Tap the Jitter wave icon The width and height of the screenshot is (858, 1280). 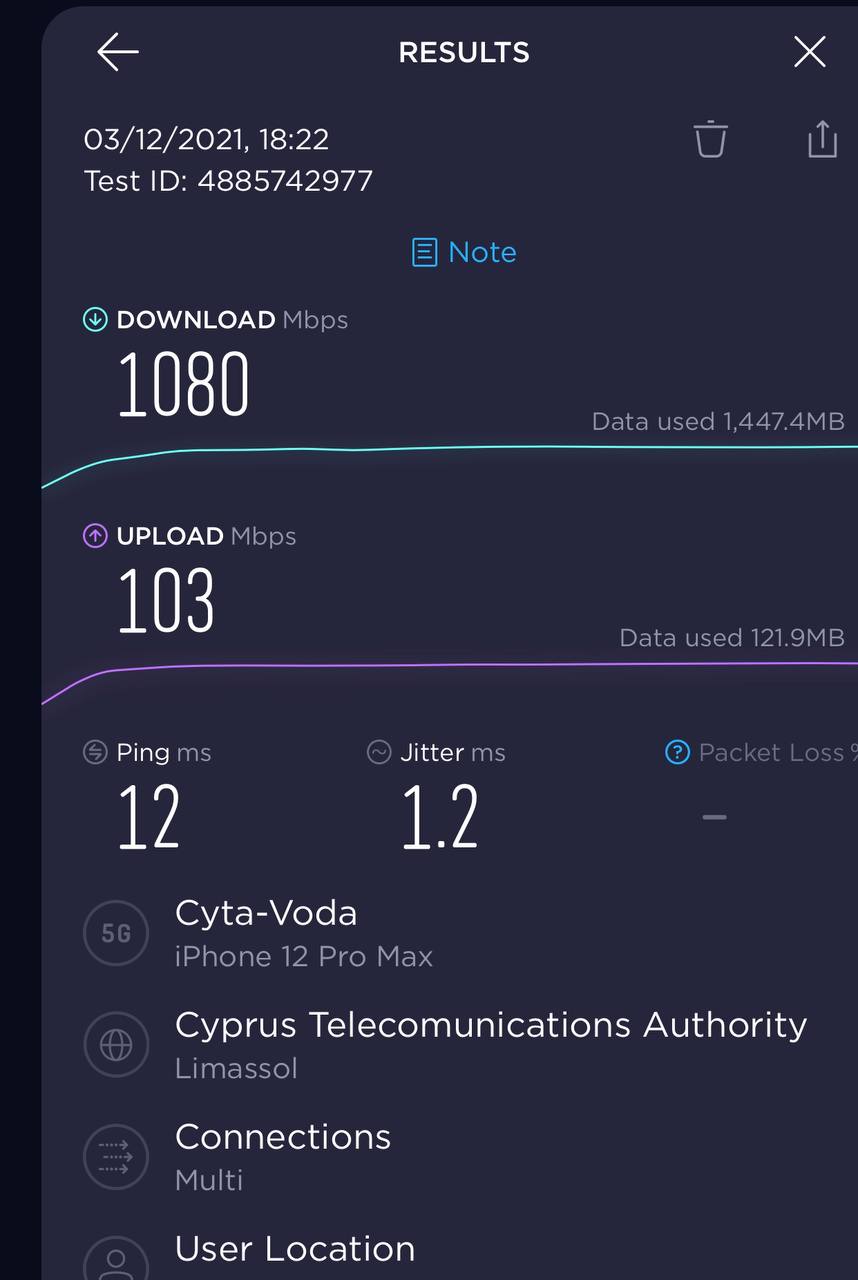379,752
